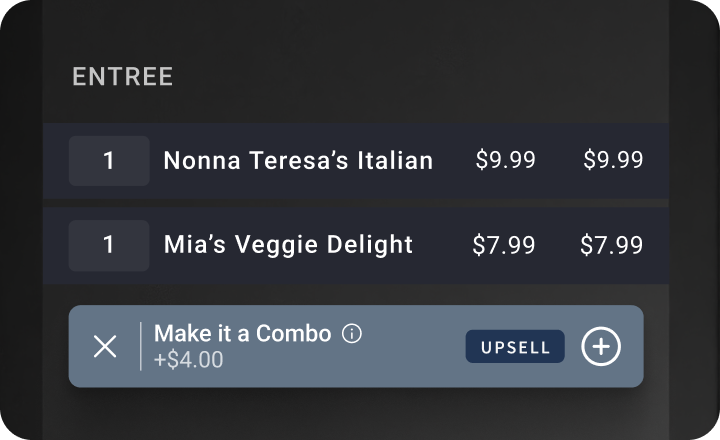Viewport: 720px width, 440px height.
Task: Click the blank area above ENTREE
Action: [x=356, y=30]
